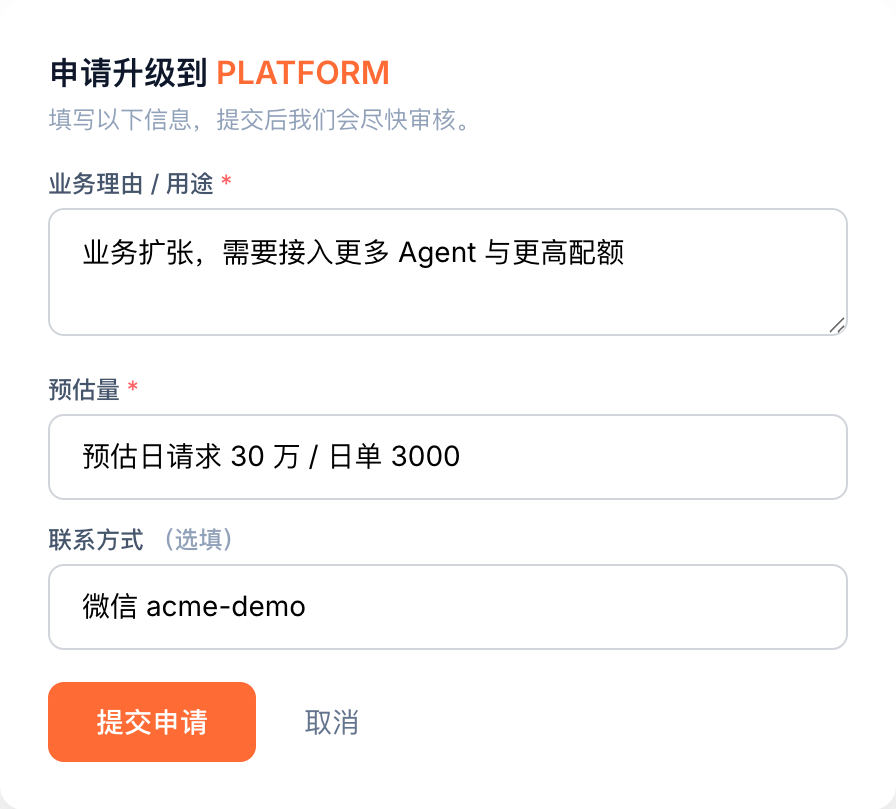Submit the form with 提交申请
This screenshot has height=809, width=896.
coord(152,722)
